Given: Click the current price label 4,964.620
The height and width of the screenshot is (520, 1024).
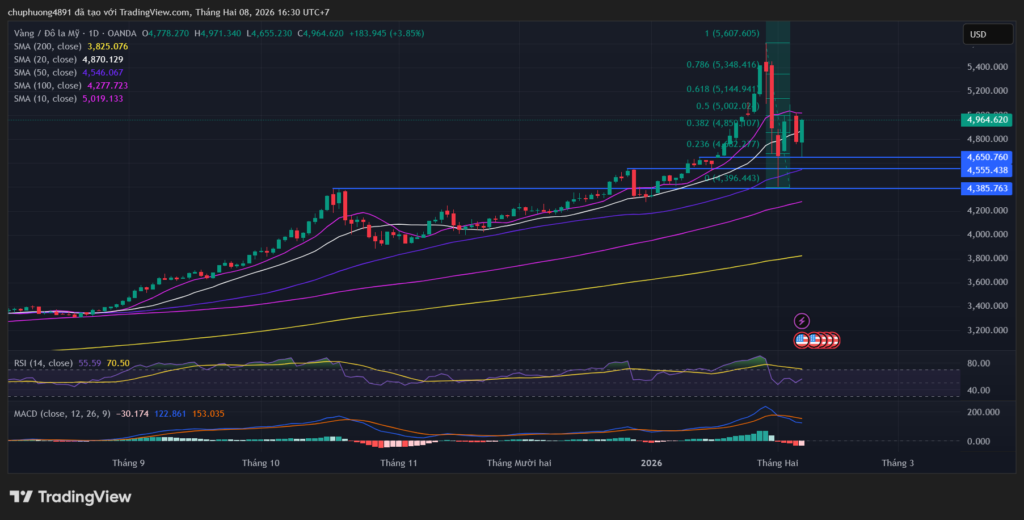Looking at the screenshot, I should coord(986,119).
